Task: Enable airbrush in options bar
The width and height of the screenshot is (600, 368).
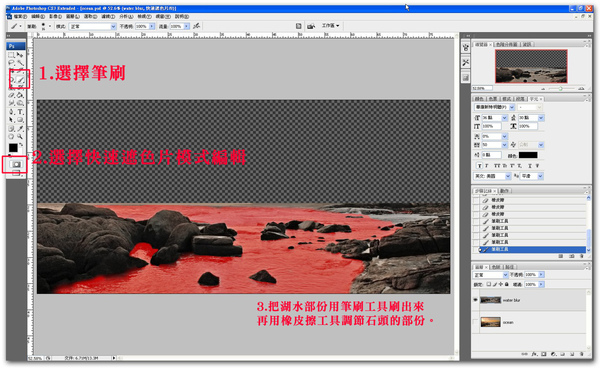Action: (196, 26)
